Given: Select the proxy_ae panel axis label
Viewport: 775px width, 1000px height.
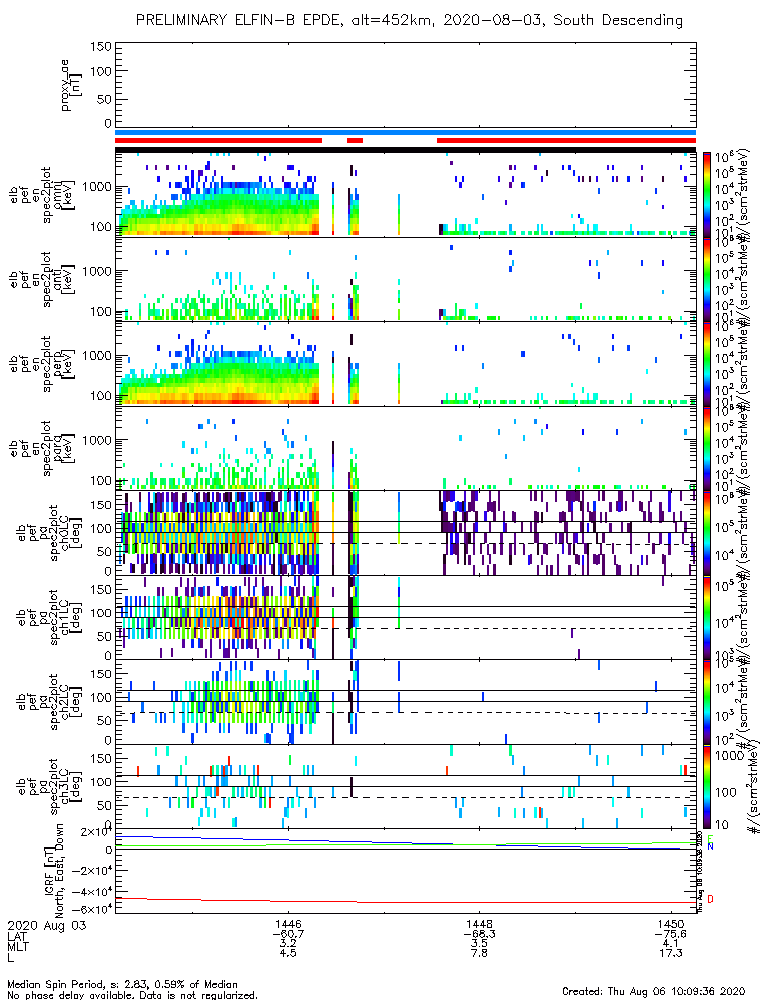Looking at the screenshot, I should point(69,85).
